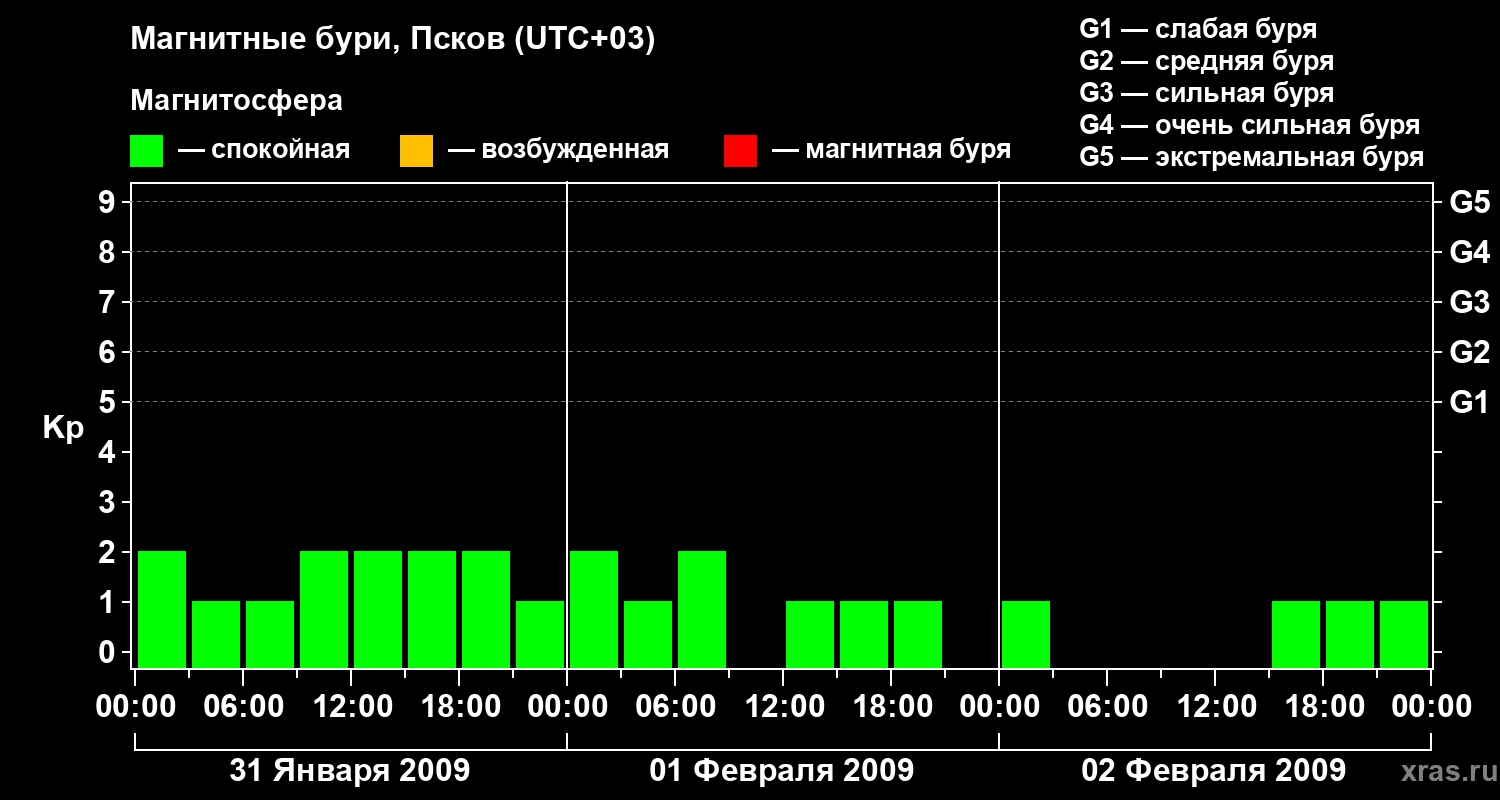1500x800 pixels.
Task: Select the title 'Магнитные бури, Псков (UTC+03)'
Action: coord(393,40)
